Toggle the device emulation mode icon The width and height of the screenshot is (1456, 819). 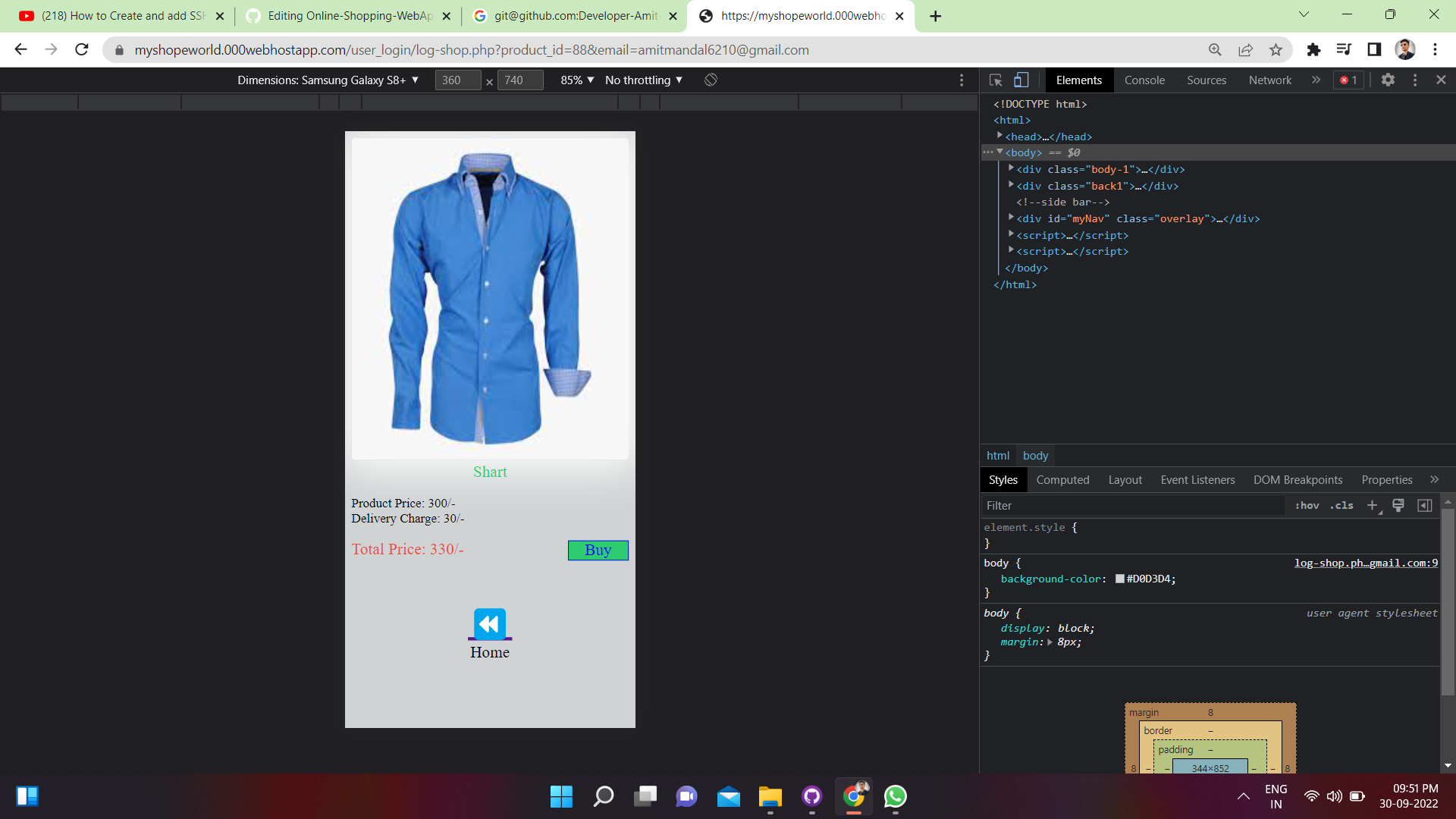pos(1021,80)
